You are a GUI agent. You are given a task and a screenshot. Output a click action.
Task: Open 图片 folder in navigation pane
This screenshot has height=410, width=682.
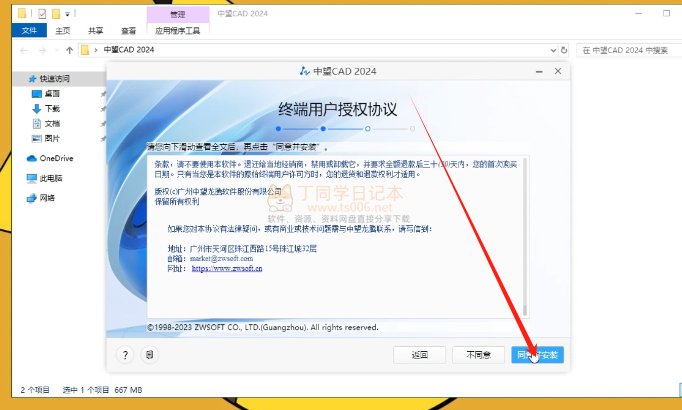tap(52, 138)
